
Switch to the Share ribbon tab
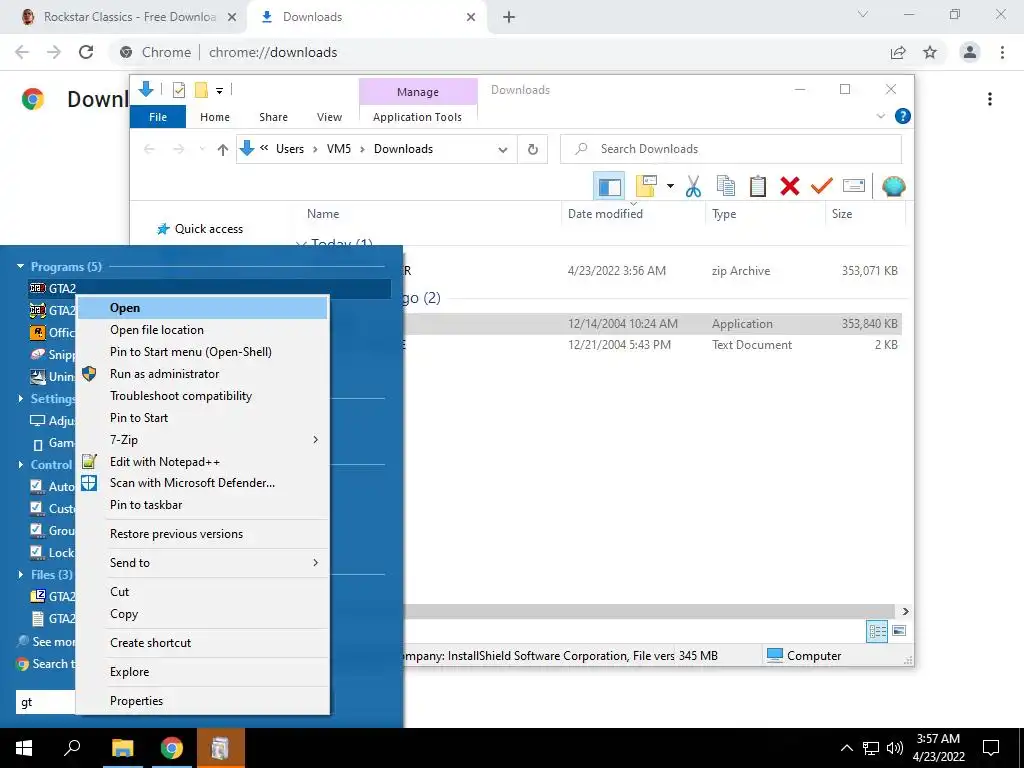(x=273, y=117)
